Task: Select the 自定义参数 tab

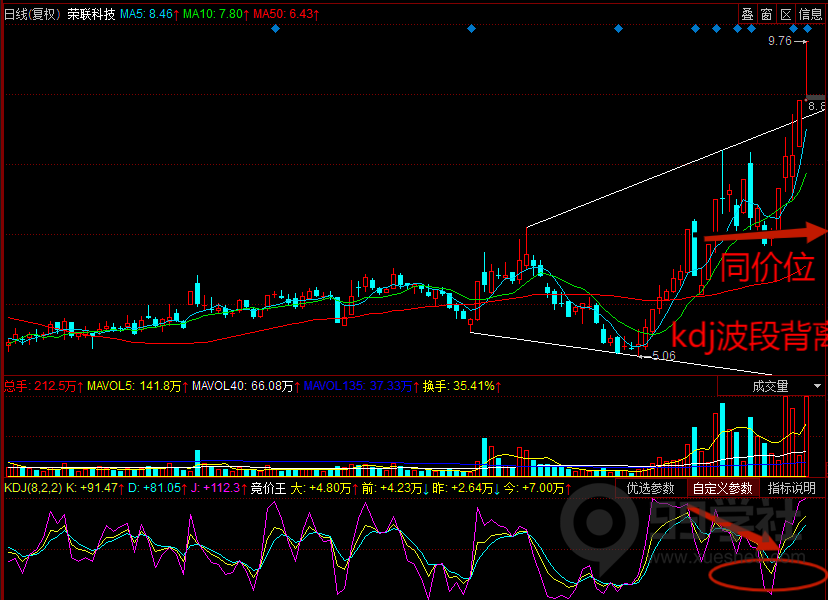Action: 722,488
